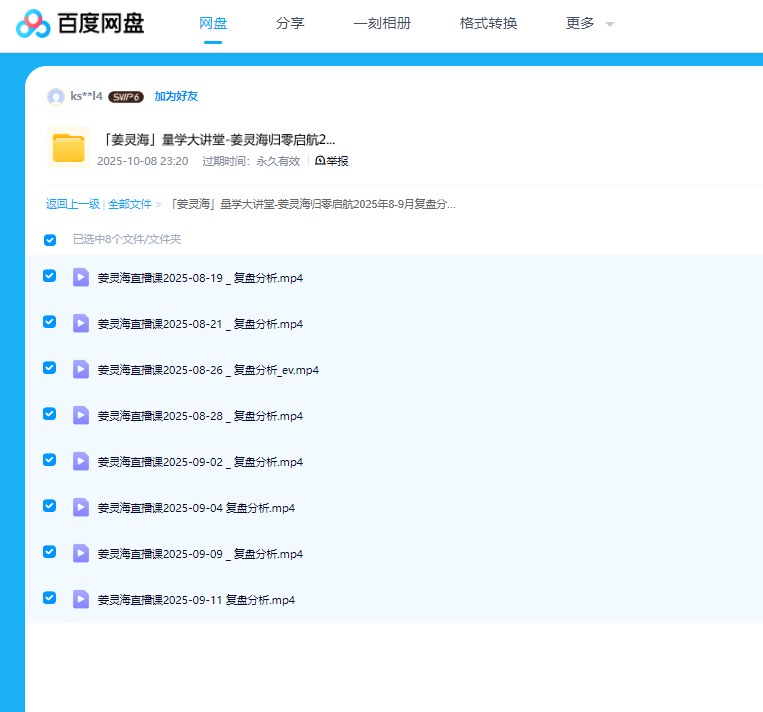Click the SVIP6 membership badge
The height and width of the screenshot is (712, 763).
tap(126, 97)
